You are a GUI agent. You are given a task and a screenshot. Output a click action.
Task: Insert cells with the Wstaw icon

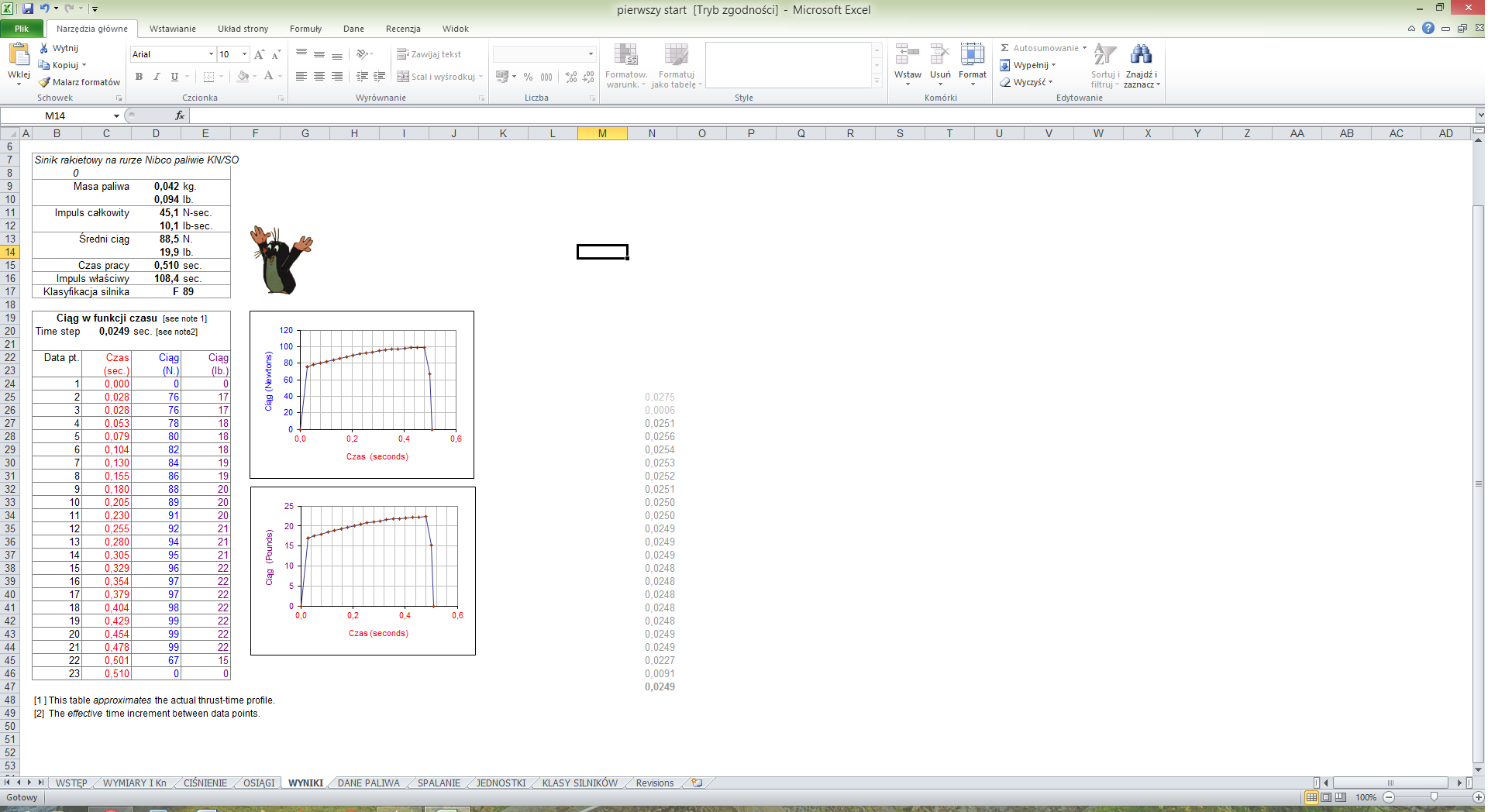point(907,56)
